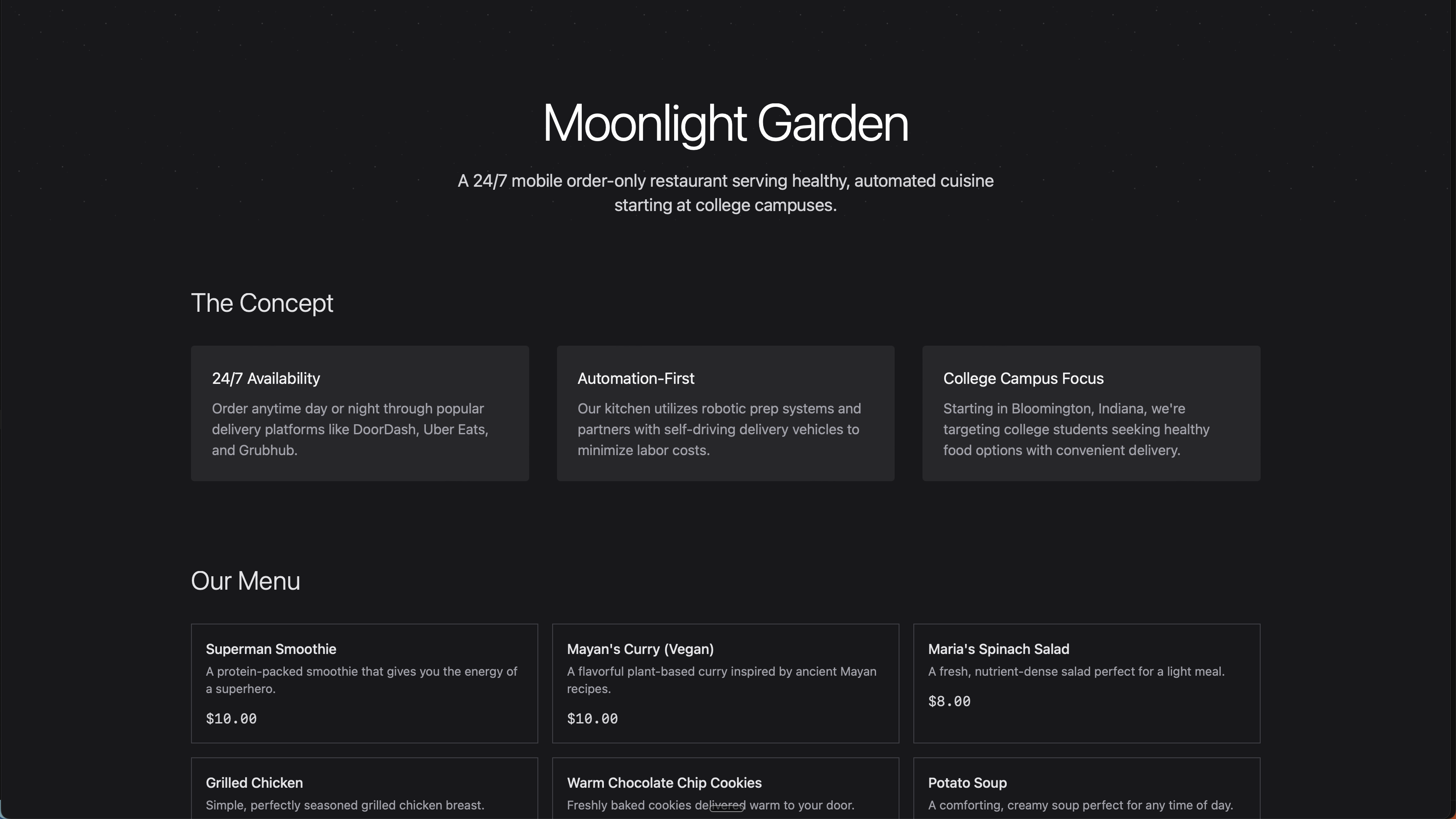
Task: Select the $8.00 price for spinach salad
Action: click(x=949, y=701)
